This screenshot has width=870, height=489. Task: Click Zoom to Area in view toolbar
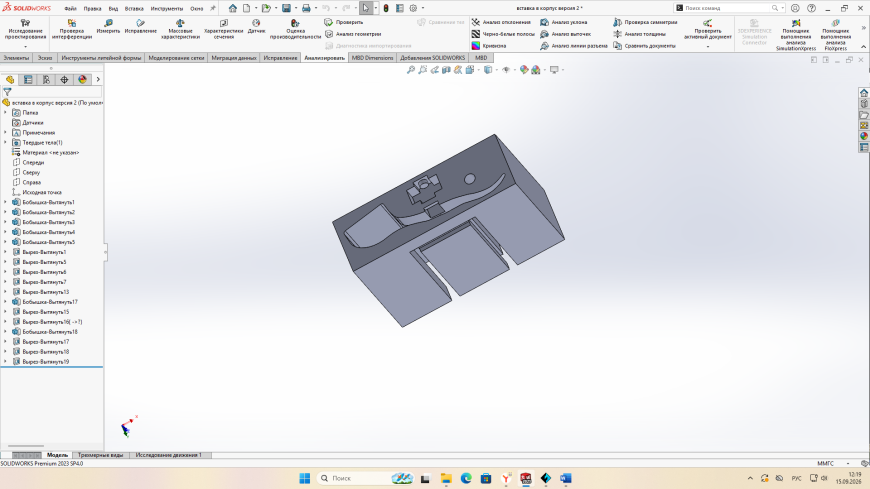(x=423, y=70)
